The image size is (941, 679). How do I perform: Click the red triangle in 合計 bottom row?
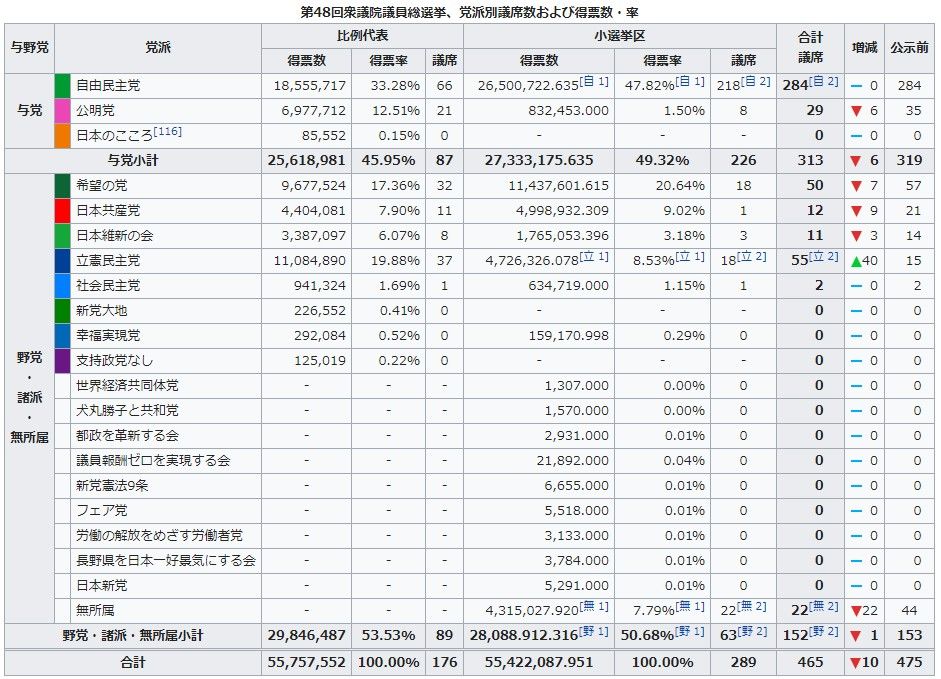click(856, 663)
